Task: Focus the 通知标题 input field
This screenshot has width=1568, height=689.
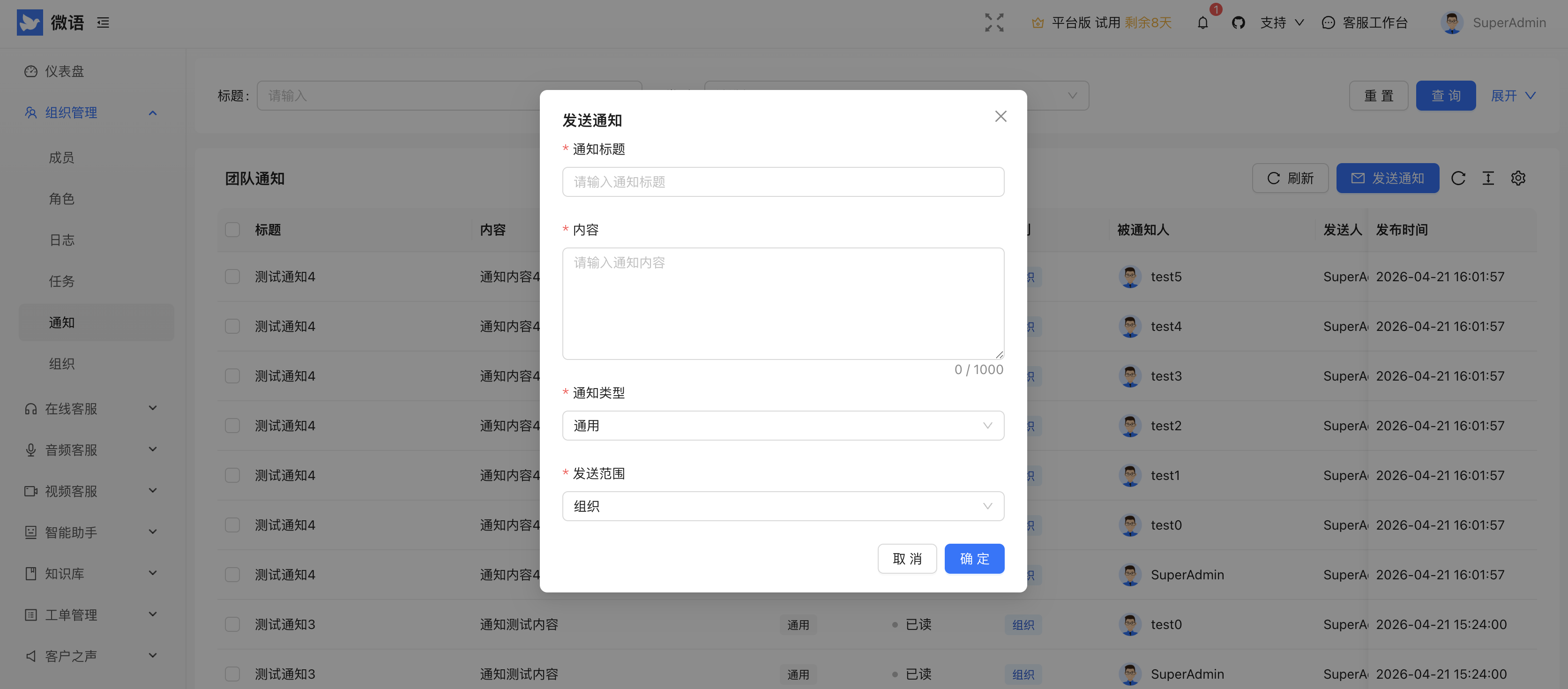Action: pyautogui.click(x=783, y=182)
